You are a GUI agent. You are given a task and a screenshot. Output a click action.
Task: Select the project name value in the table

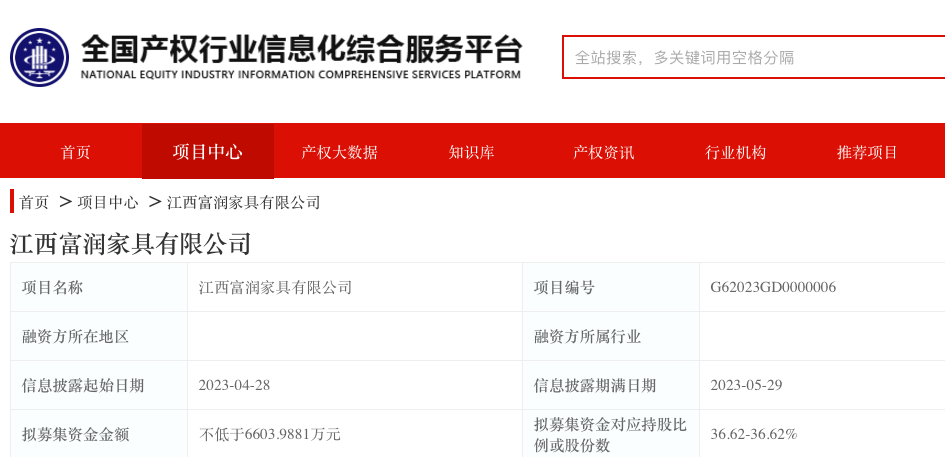point(275,288)
